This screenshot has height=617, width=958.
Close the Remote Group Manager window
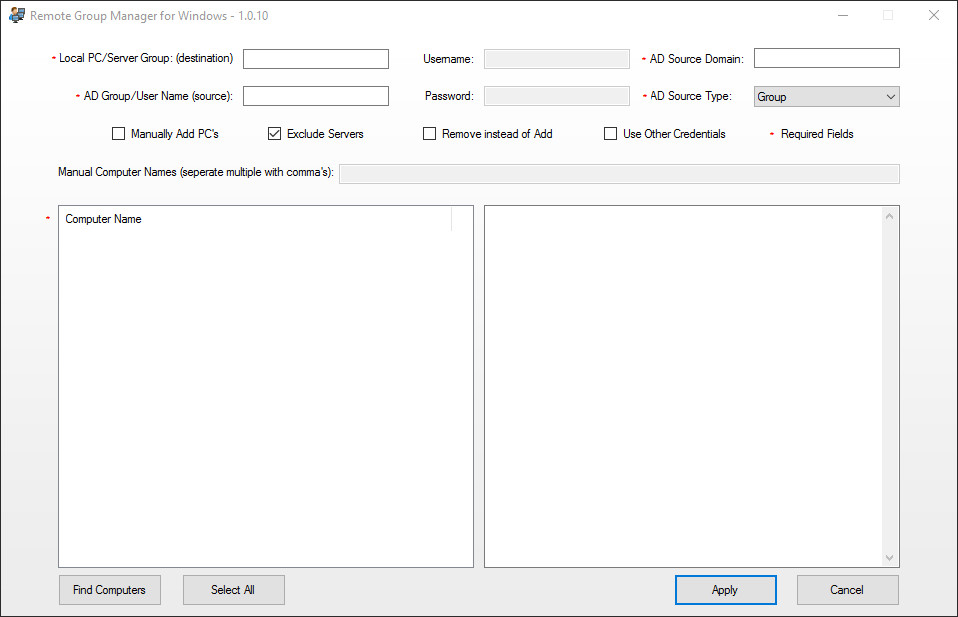pyautogui.click(x=934, y=15)
